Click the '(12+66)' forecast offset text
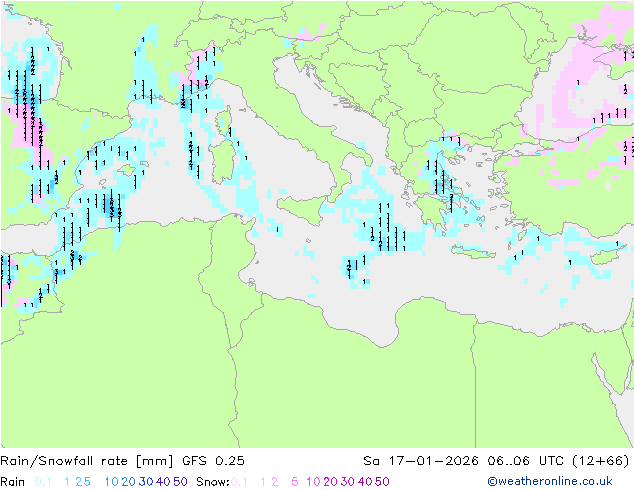The image size is (634, 490). (x=601, y=461)
